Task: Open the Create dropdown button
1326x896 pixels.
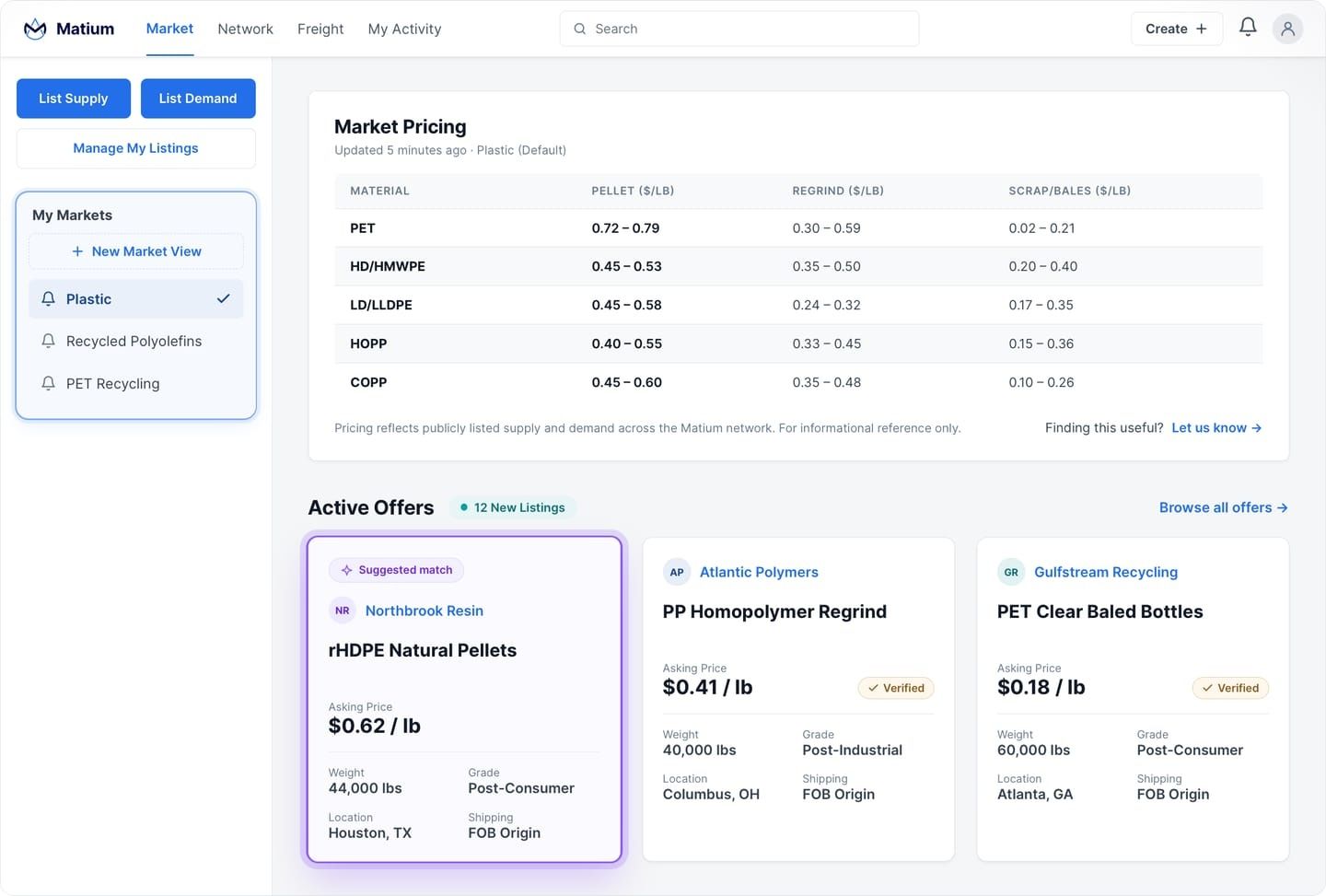Action: tap(1176, 29)
